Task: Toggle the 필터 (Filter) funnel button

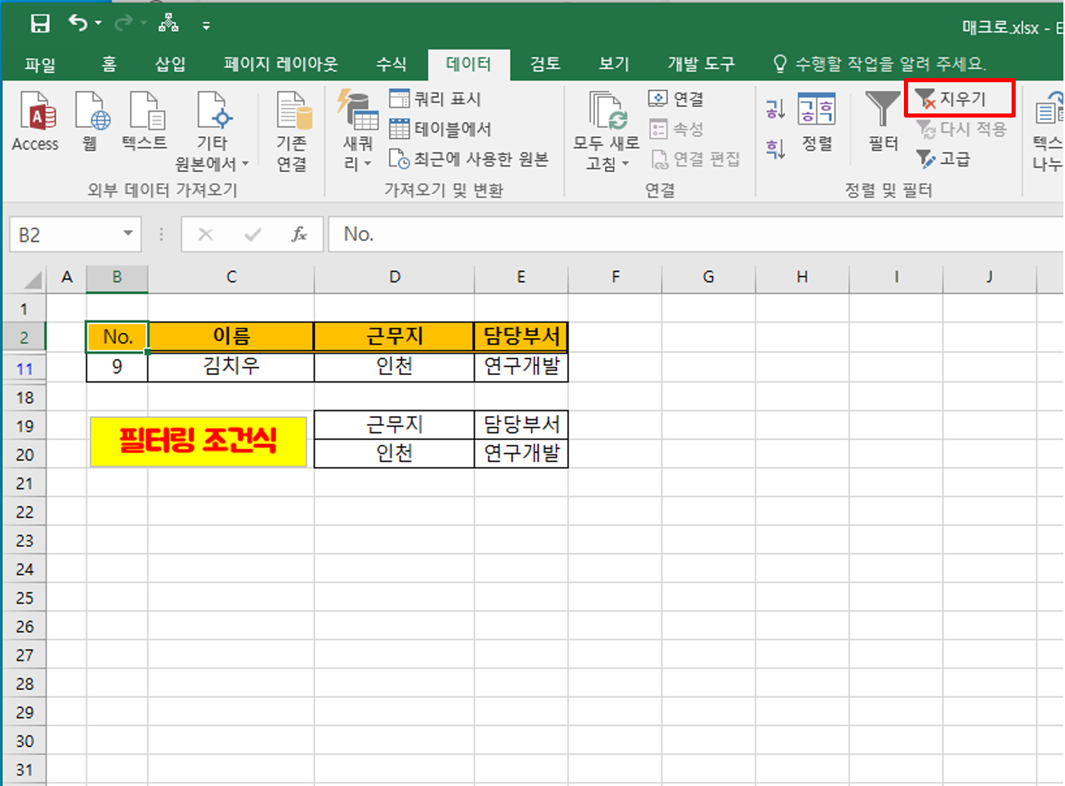Action: tap(882, 122)
